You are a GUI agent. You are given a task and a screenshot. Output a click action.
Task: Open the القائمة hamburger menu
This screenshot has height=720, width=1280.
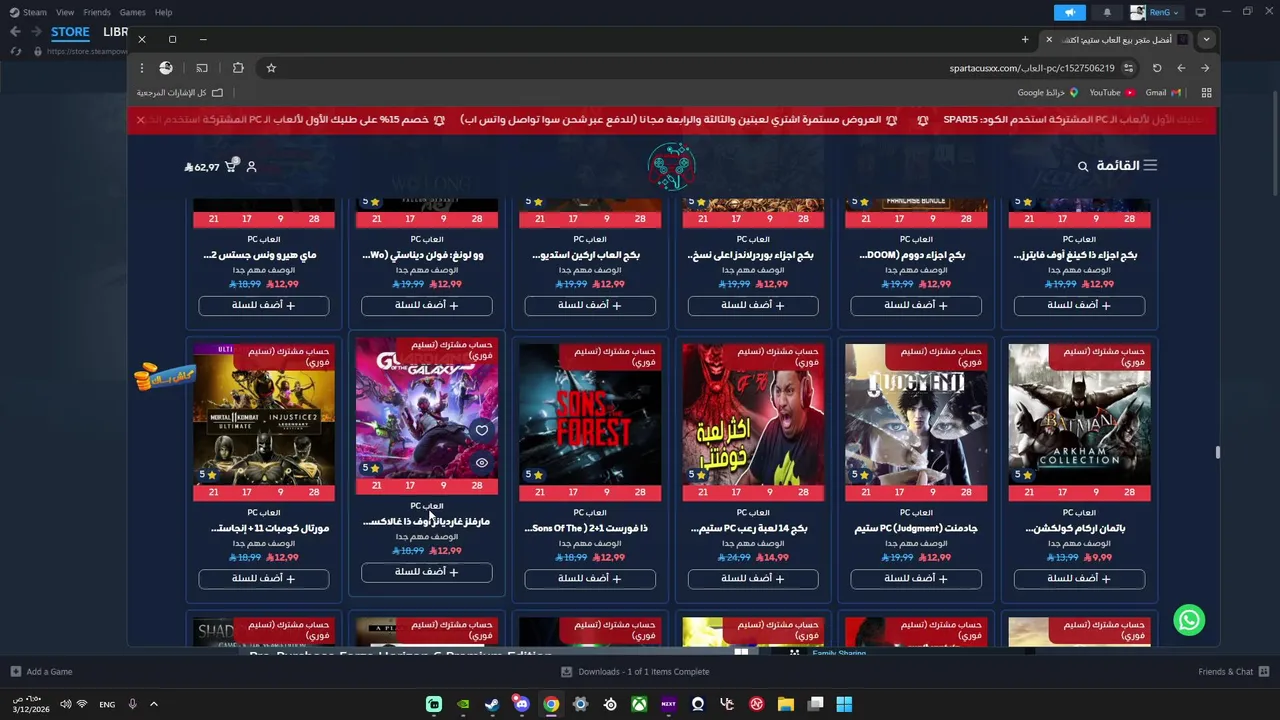click(1126, 166)
